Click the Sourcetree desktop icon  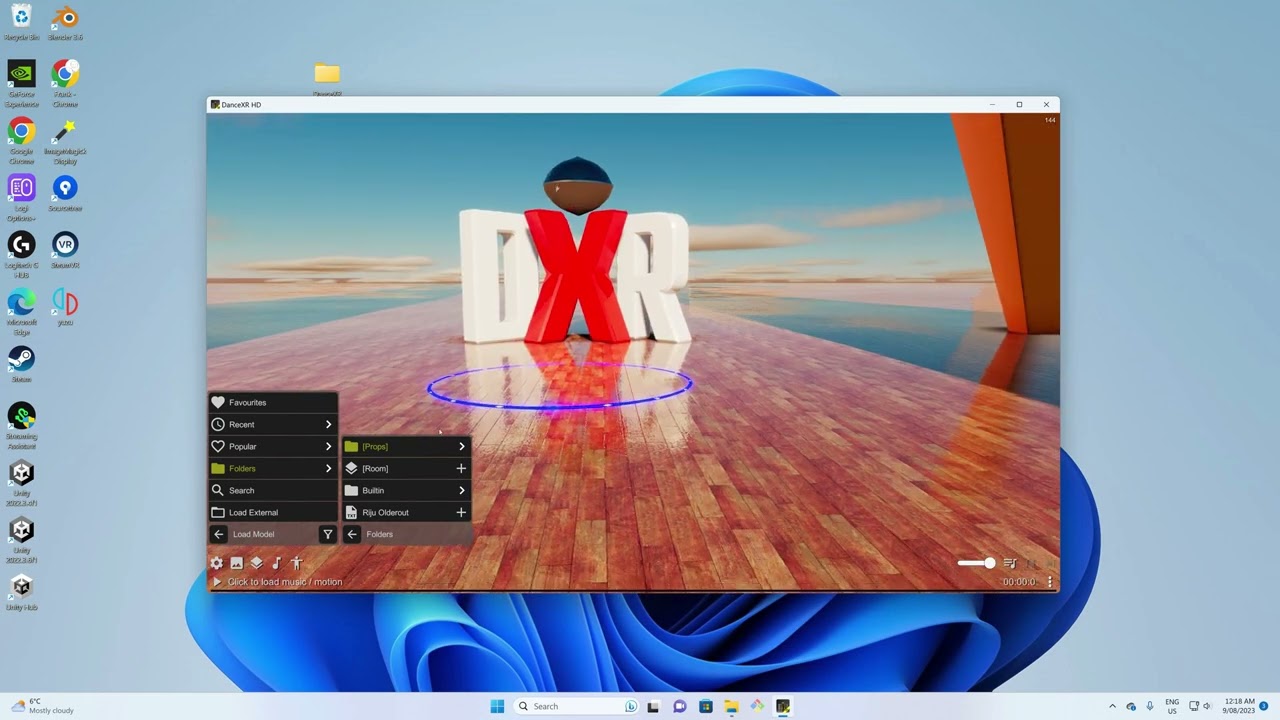pyautogui.click(x=65, y=193)
